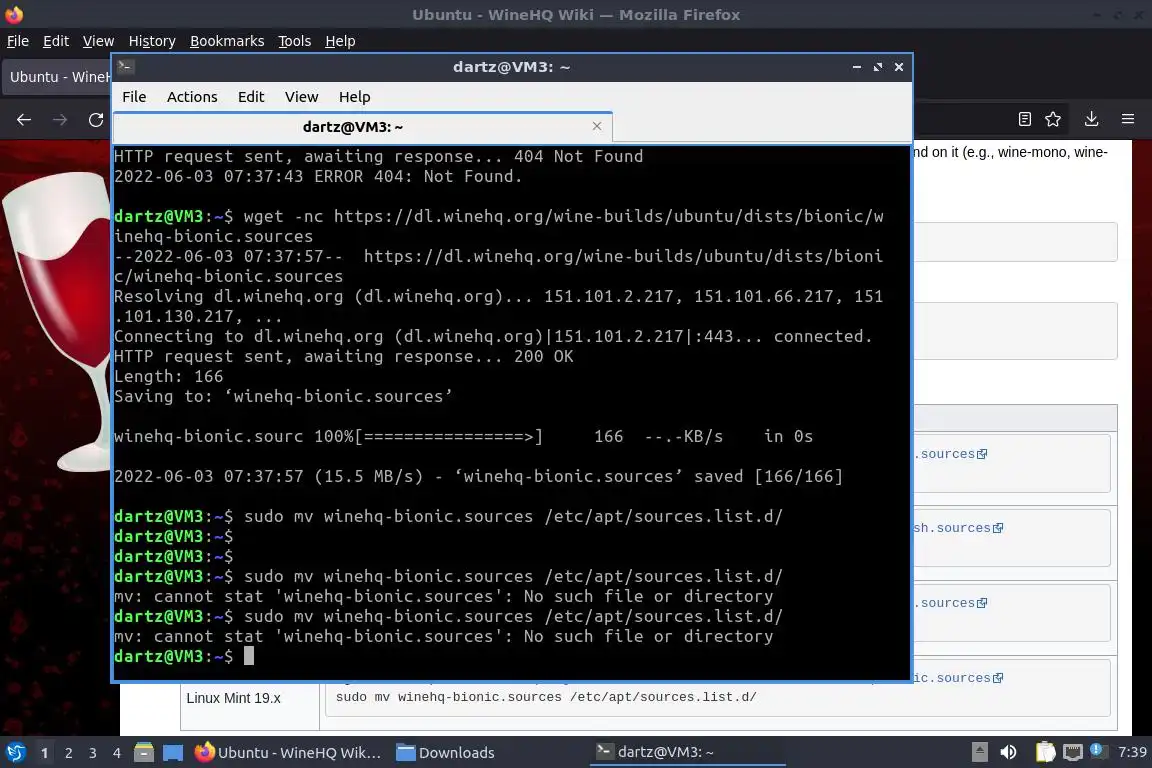Open the volume control tray icon
Viewport: 1152px width, 768px height.
(x=1009, y=753)
